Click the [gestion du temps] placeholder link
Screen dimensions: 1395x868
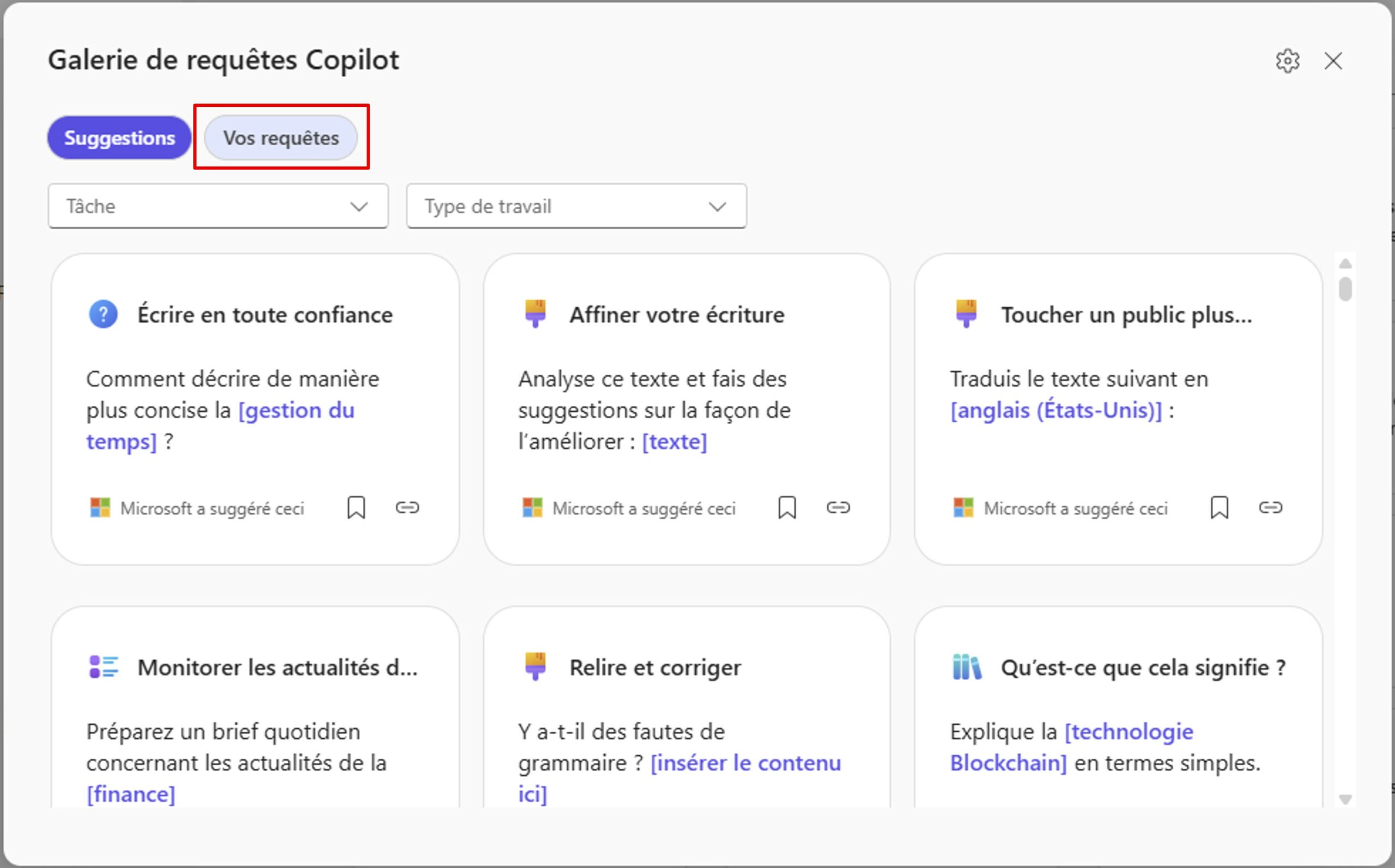296,410
